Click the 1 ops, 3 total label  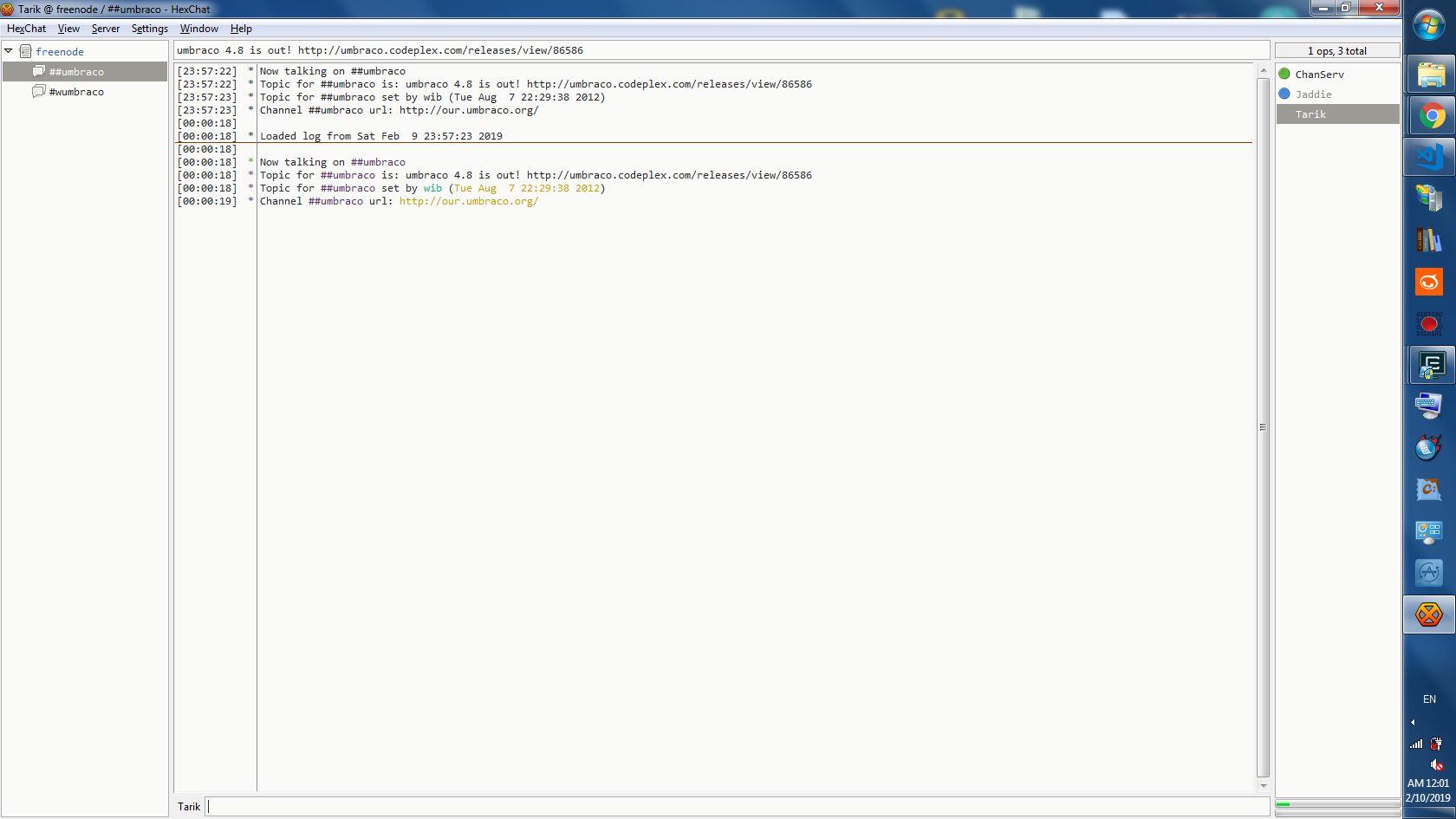pos(1337,51)
